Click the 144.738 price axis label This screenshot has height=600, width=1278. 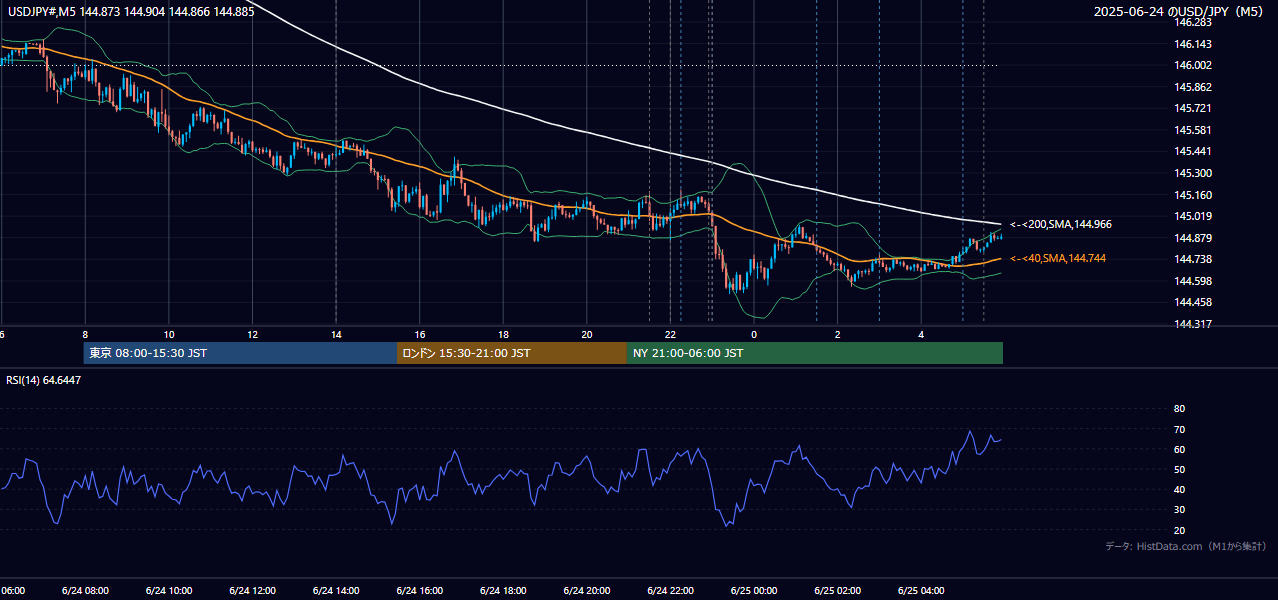point(1194,259)
